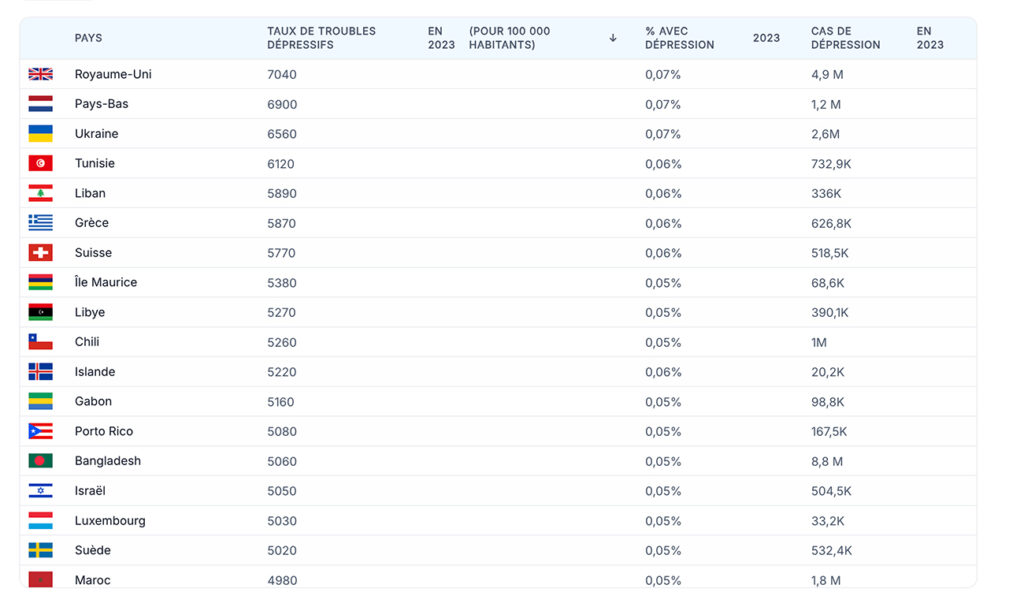This screenshot has height=607, width=1024.
Task: Select the Taux de troubles dépressifs header
Action: tap(321, 38)
